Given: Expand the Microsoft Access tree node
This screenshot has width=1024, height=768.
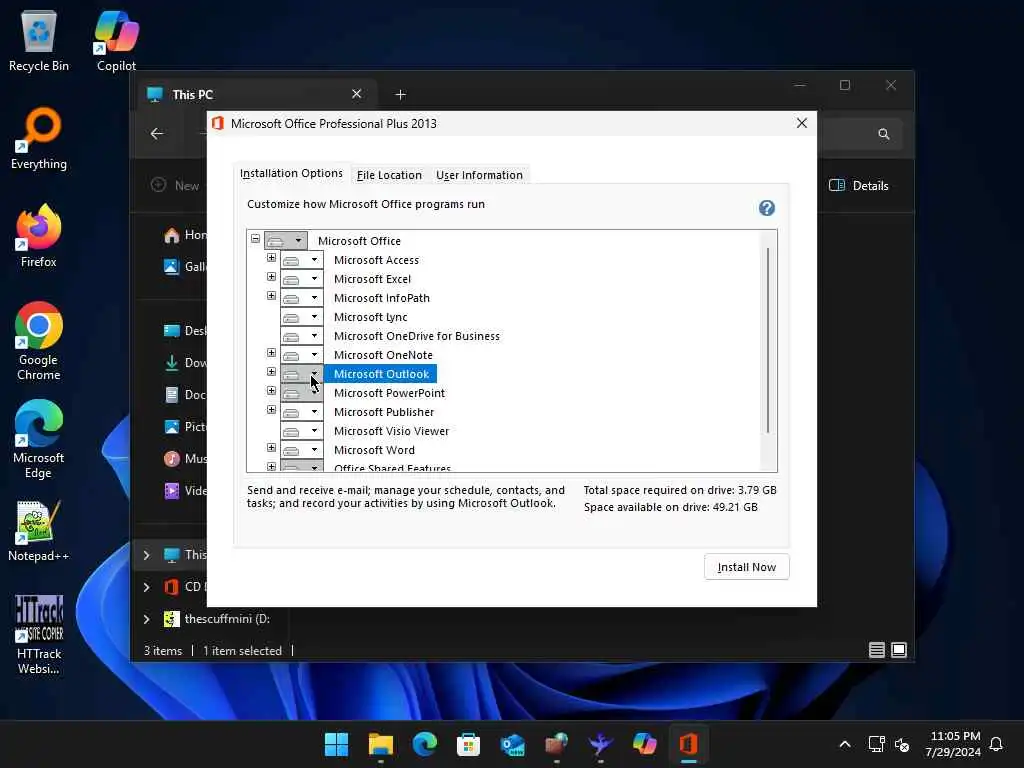Looking at the screenshot, I should tap(272, 258).
